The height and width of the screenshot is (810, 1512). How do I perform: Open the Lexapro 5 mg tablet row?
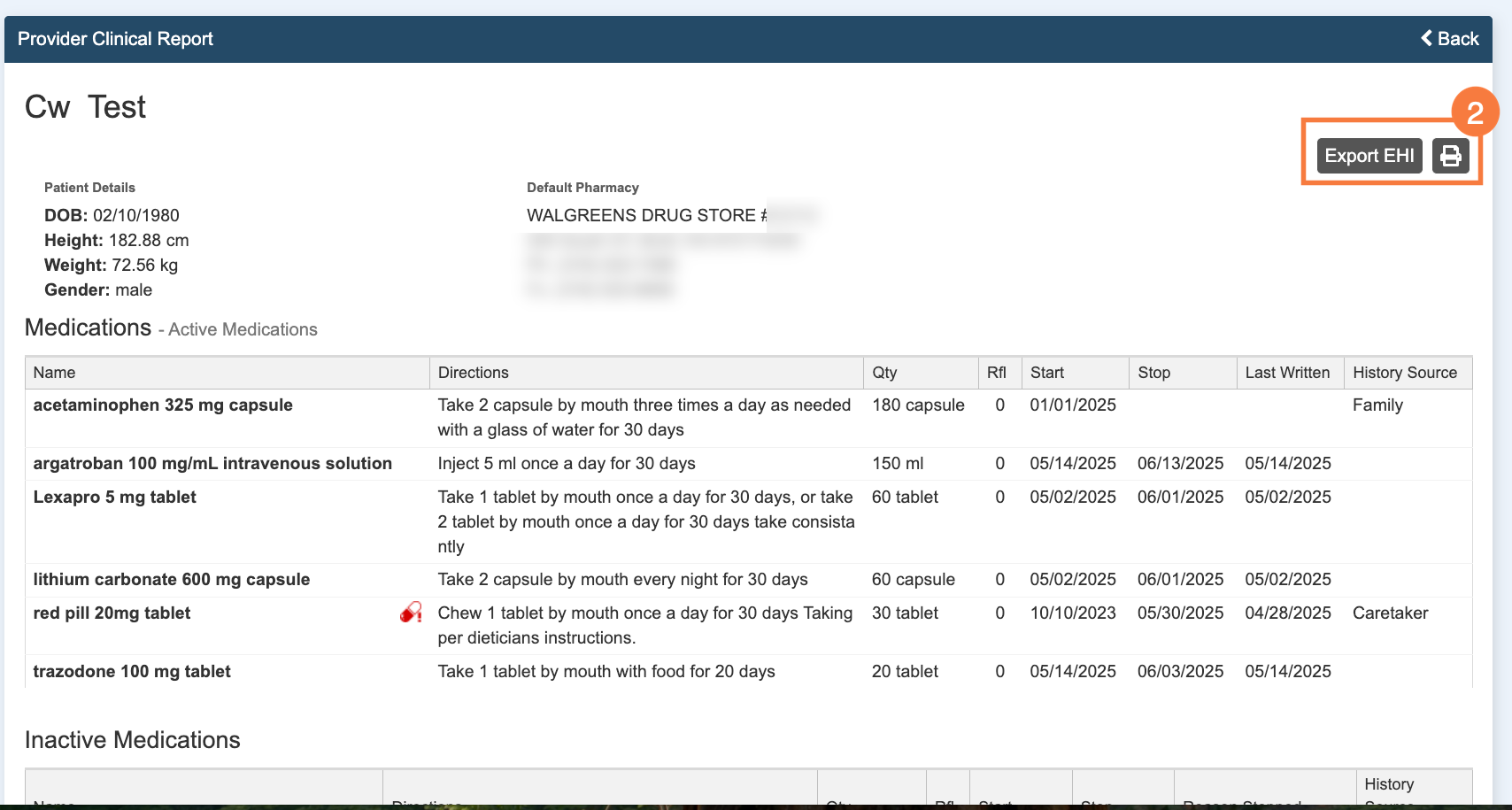(x=115, y=498)
